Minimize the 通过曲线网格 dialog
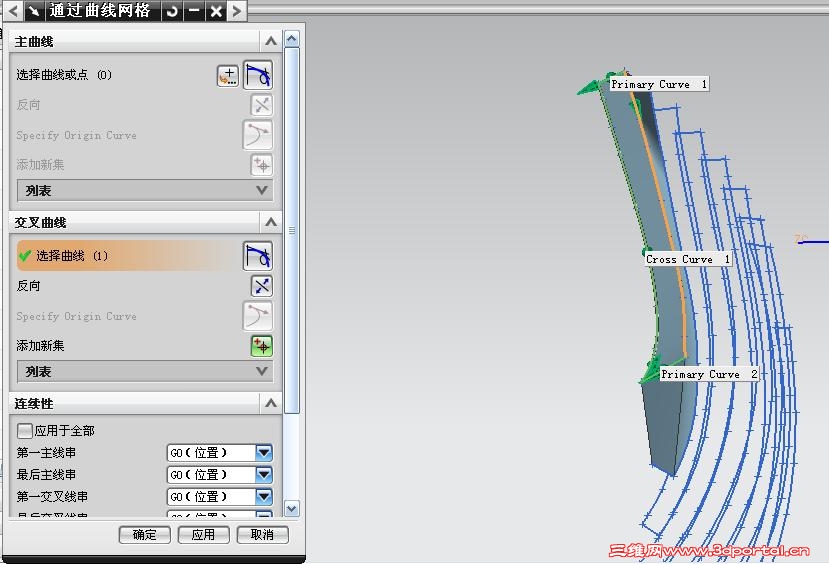The width and height of the screenshot is (829, 564). tap(195, 11)
